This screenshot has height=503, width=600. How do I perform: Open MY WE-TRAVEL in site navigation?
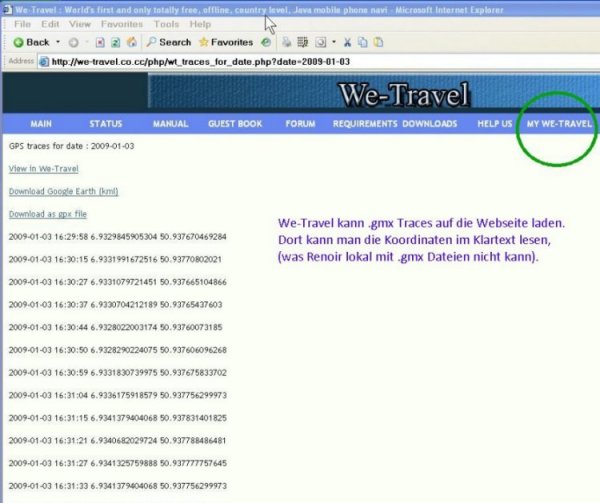(x=559, y=124)
